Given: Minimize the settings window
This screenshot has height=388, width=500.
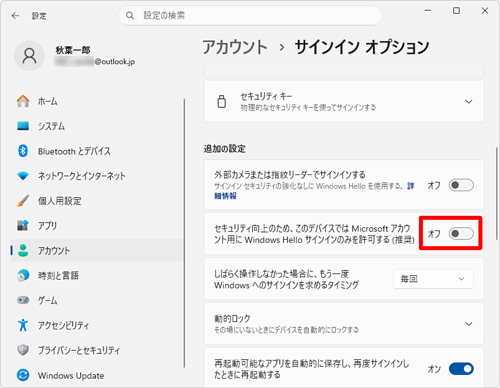Looking at the screenshot, I should (x=428, y=11).
